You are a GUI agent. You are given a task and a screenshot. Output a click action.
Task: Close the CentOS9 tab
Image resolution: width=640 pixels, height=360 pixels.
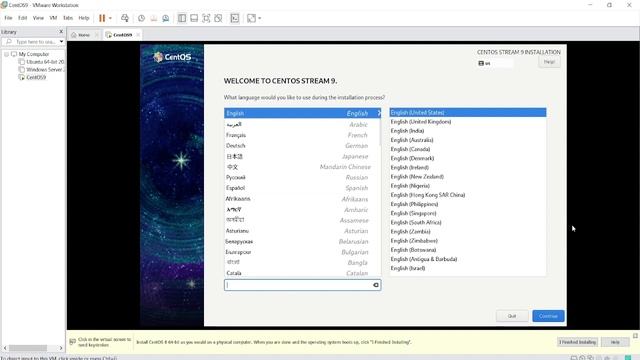(138, 35)
